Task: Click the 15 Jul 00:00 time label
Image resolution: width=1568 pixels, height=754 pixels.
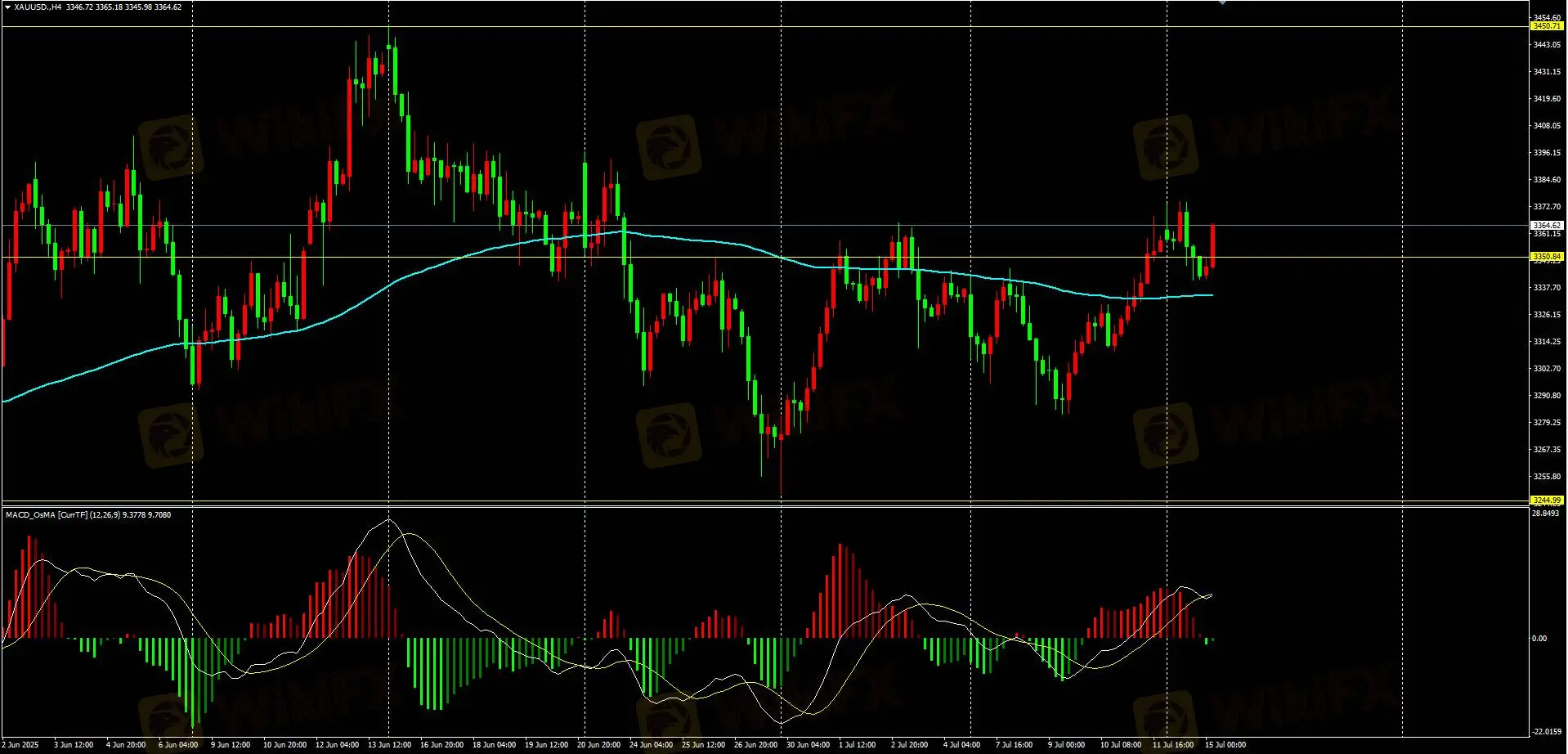Action: click(x=1225, y=745)
